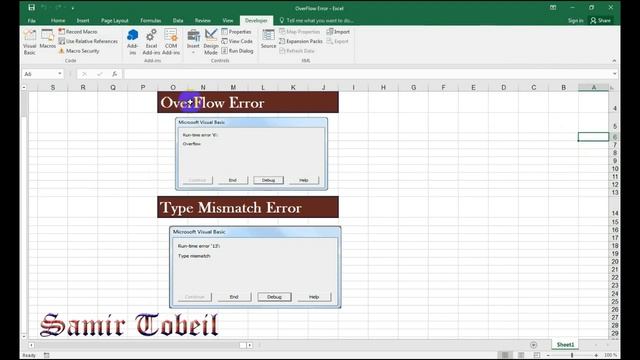Select the Type Mismatch Error banner
The height and width of the screenshot is (360, 640).
(248, 207)
